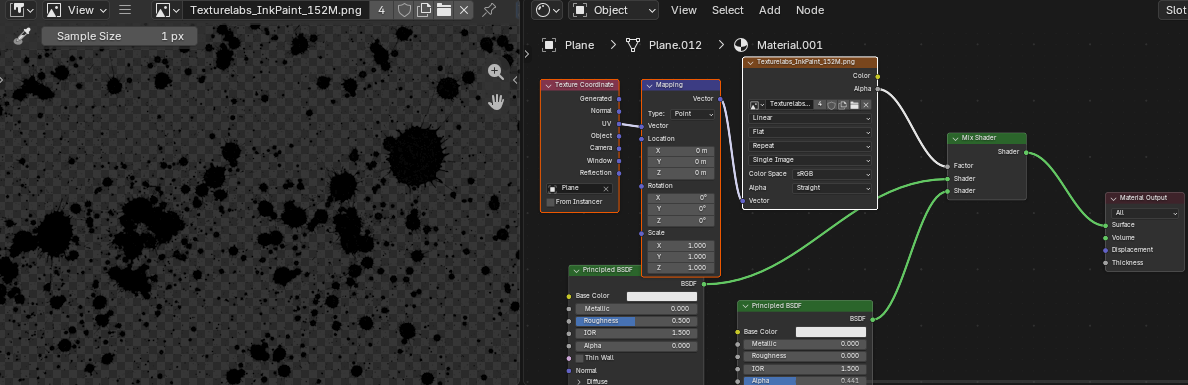The image size is (1188, 385).
Task: Click user count 4 in image texture node
Action: [x=820, y=105]
